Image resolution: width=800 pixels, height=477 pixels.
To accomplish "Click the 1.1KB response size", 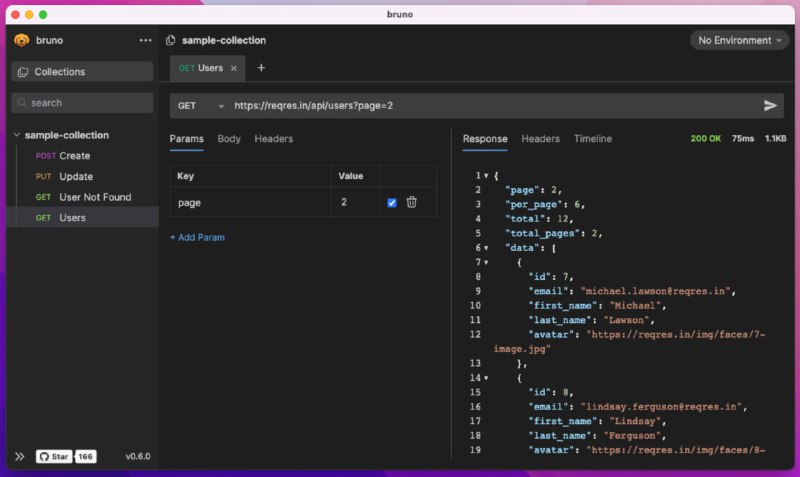I will point(775,139).
